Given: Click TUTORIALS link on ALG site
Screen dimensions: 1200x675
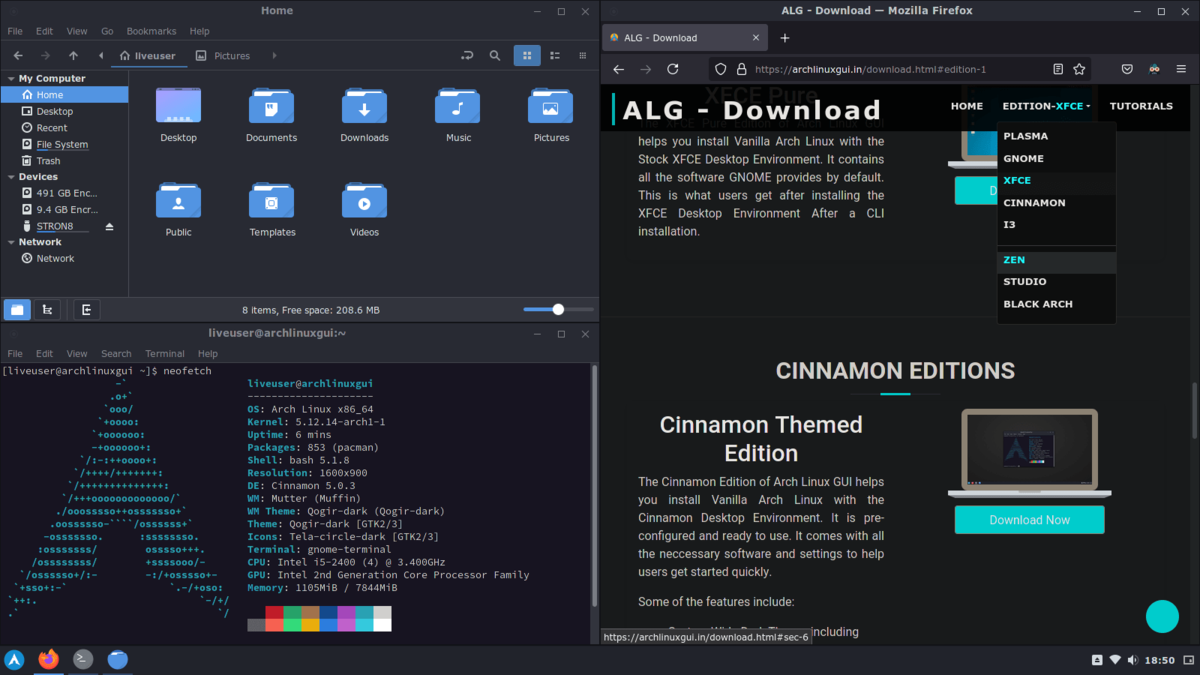Looking at the screenshot, I should (x=1141, y=106).
